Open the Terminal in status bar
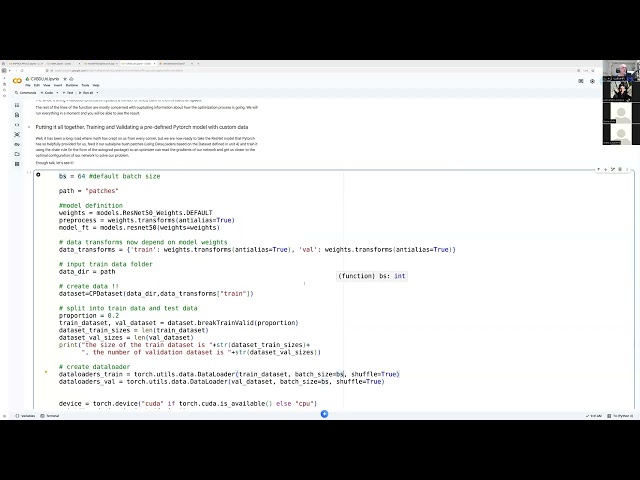This screenshot has width=640, height=480. click(50, 416)
